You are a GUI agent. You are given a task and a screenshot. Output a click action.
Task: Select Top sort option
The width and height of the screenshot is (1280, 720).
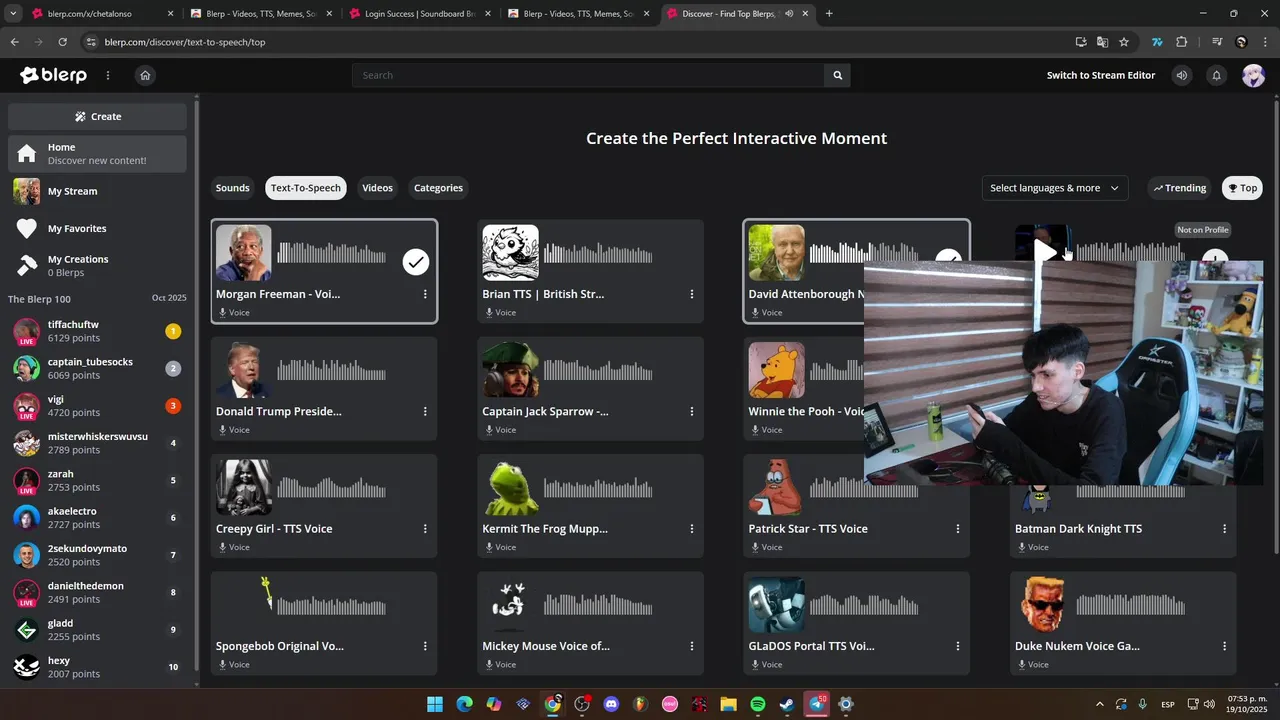click(1242, 188)
